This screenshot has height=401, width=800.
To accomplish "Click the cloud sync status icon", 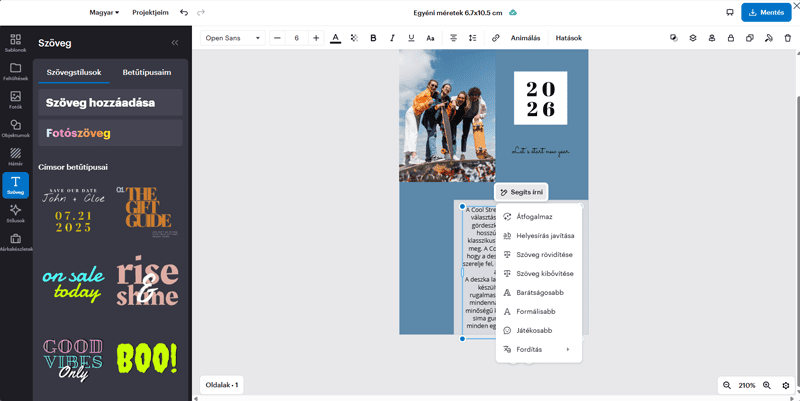I will pyautogui.click(x=513, y=12).
